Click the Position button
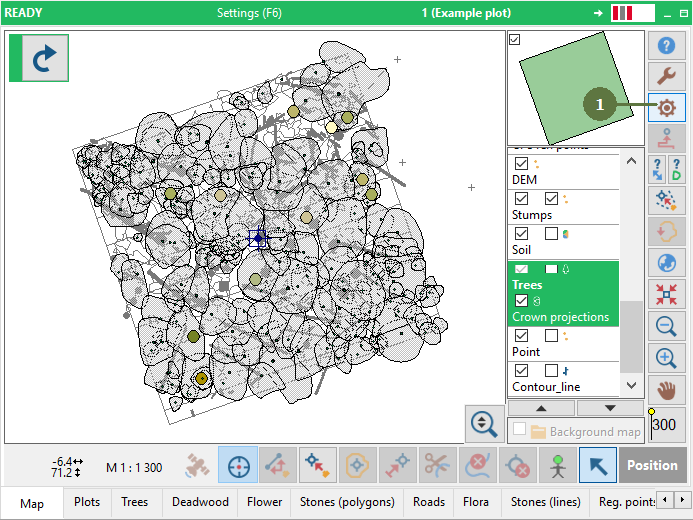693x520 pixels. [x=652, y=466]
